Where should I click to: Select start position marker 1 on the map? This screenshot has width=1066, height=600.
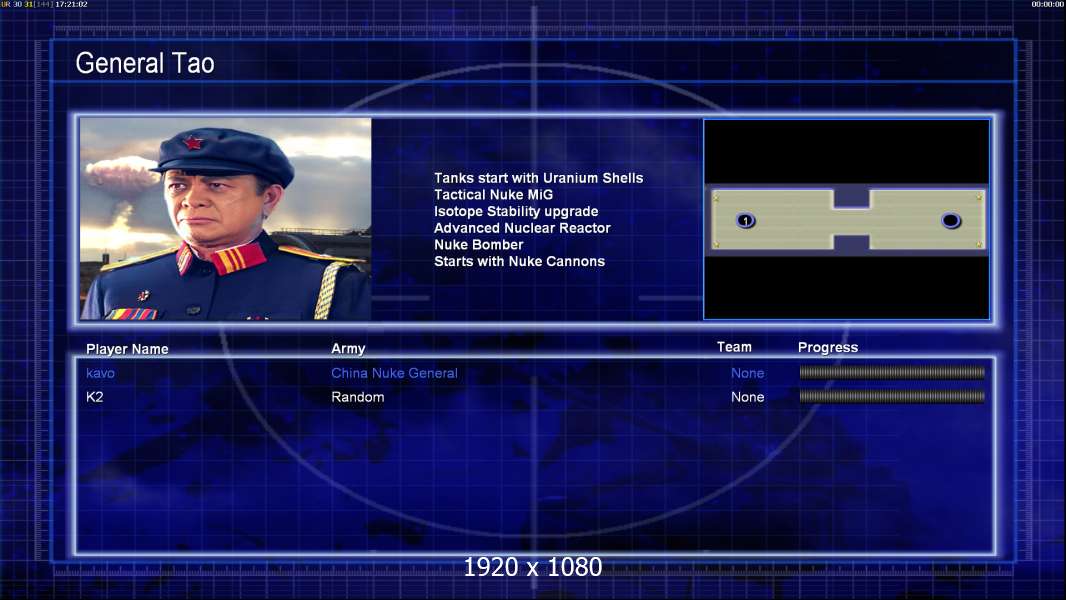(746, 220)
